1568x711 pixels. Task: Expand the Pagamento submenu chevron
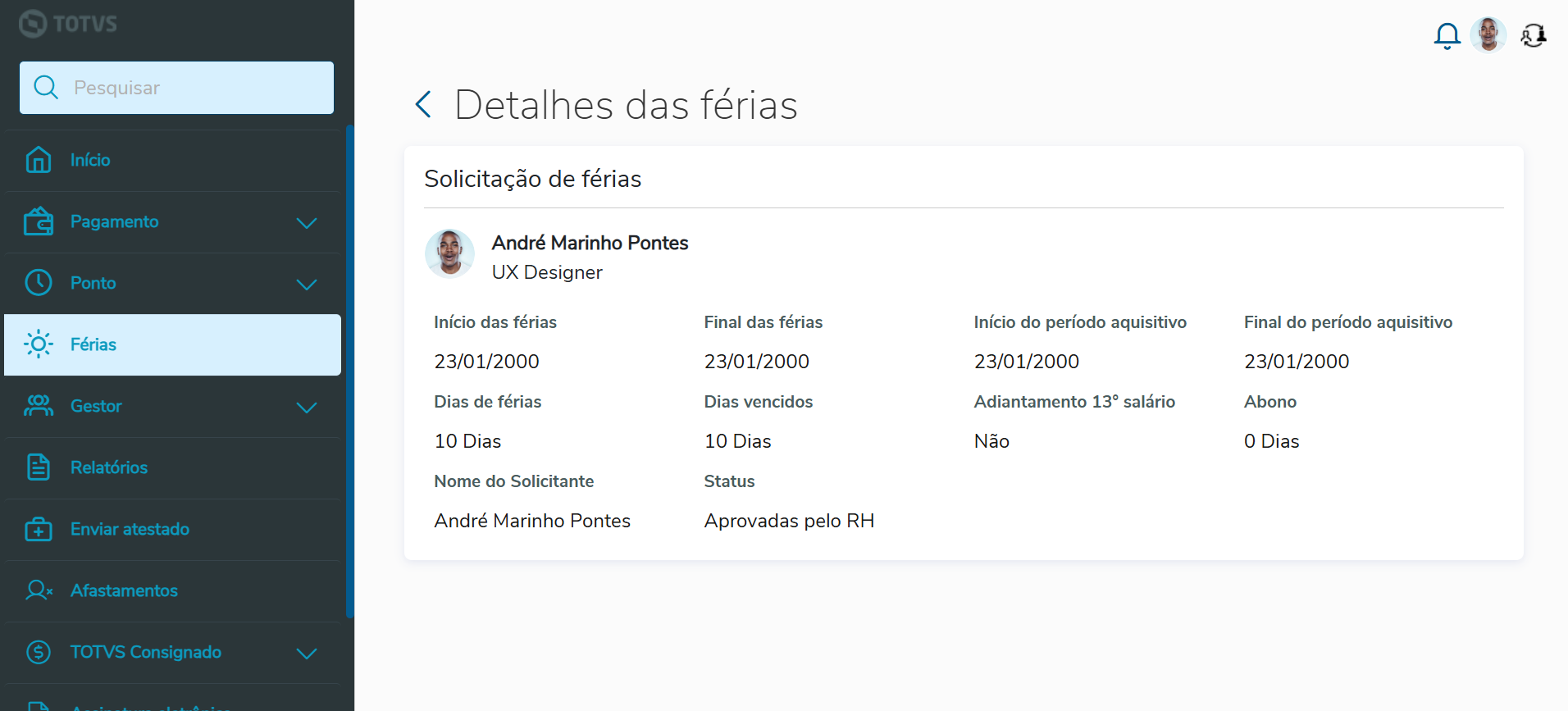(307, 223)
